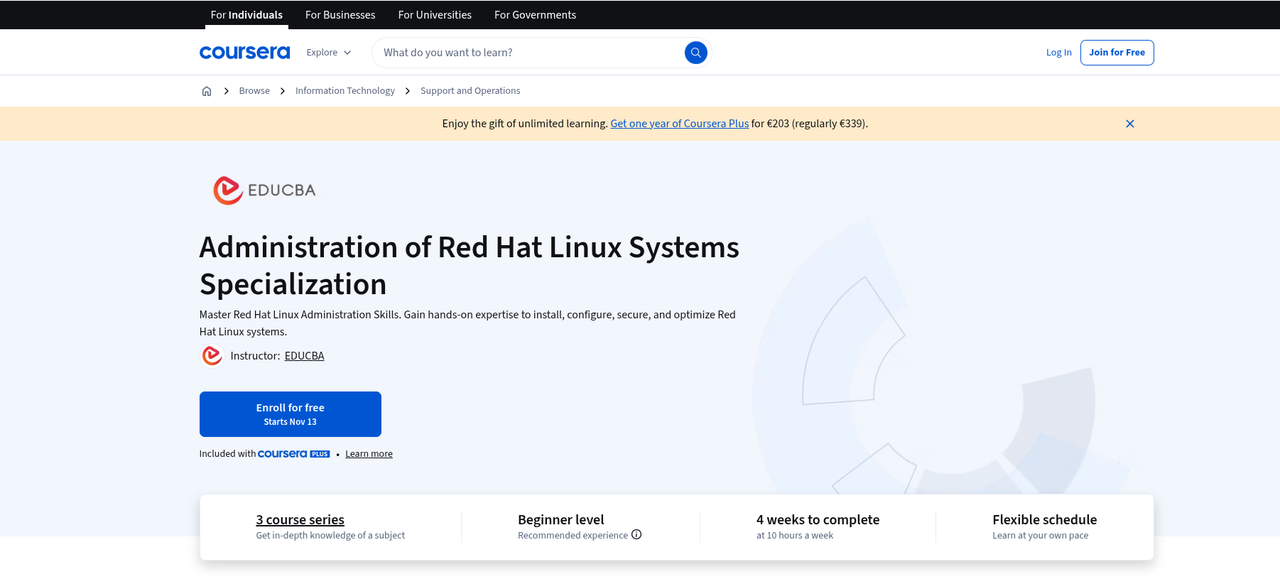1280x577 pixels.
Task: Click the 'Beginner level' text
Action: pyautogui.click(x=561, y=520)
